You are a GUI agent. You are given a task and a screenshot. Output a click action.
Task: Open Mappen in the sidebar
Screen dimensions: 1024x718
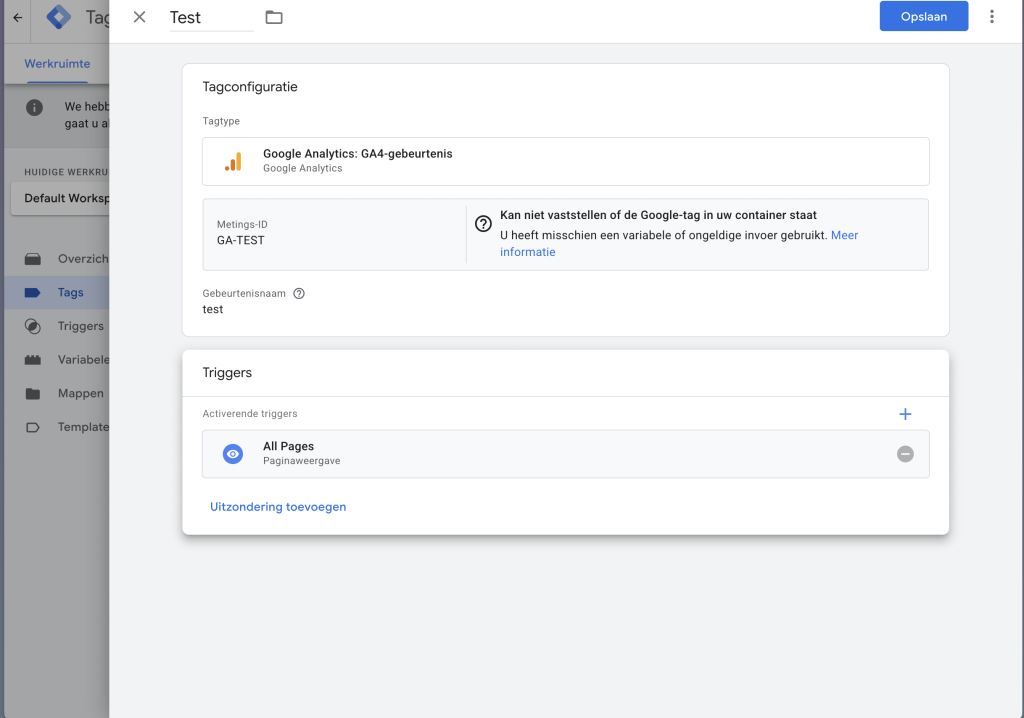[x=57, y=393]
